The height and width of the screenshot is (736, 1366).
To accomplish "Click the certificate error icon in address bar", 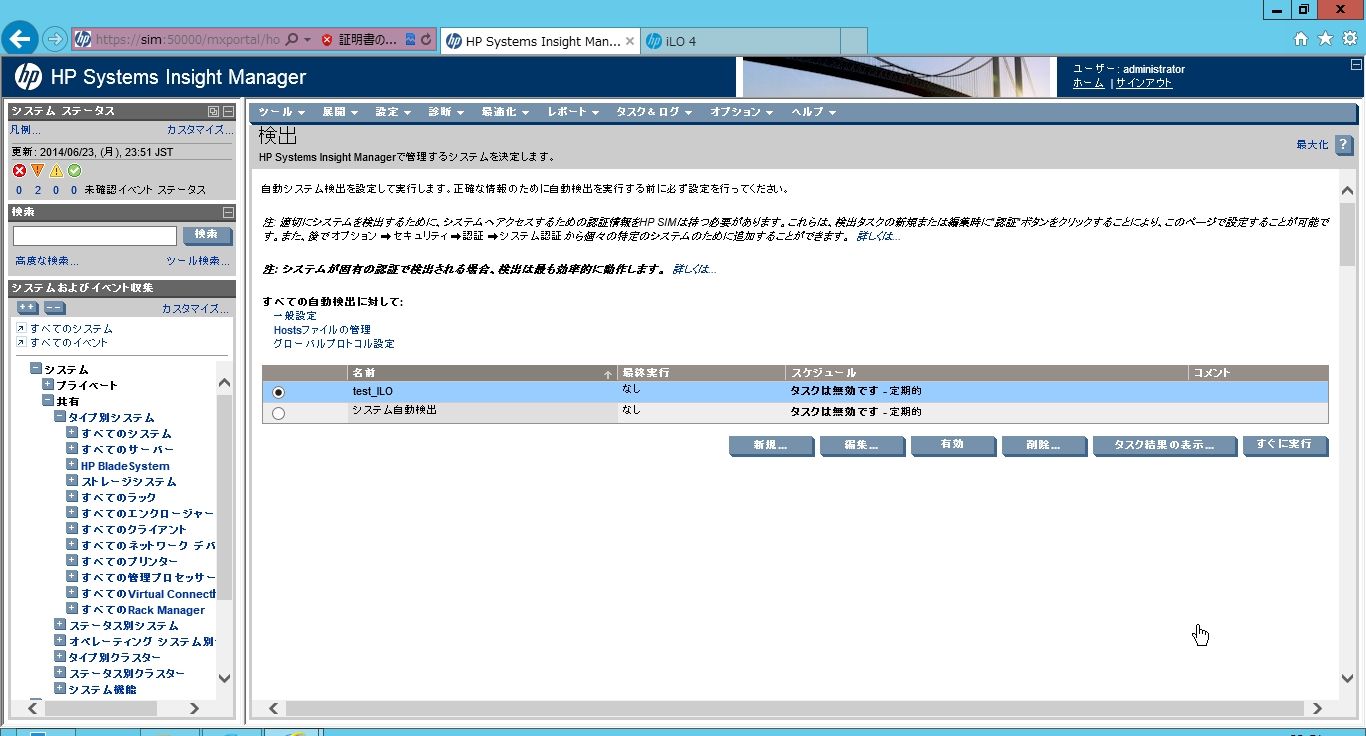I will coord(327,40).
